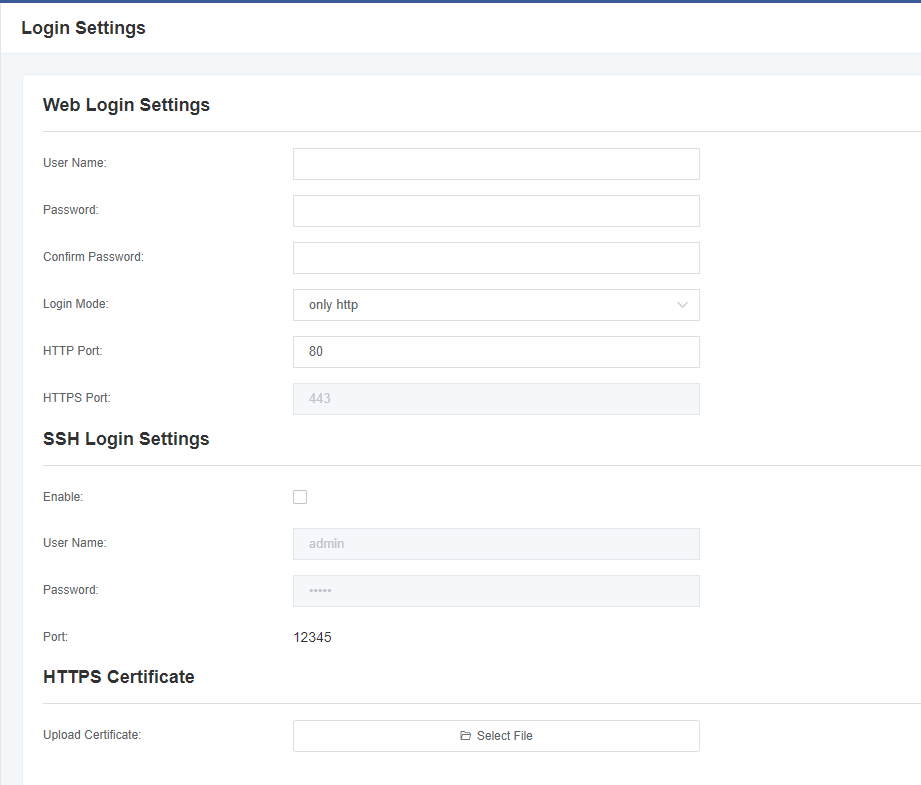Click the HTTP Port field showing 80
921x785 pixels.
pos(496,352)
